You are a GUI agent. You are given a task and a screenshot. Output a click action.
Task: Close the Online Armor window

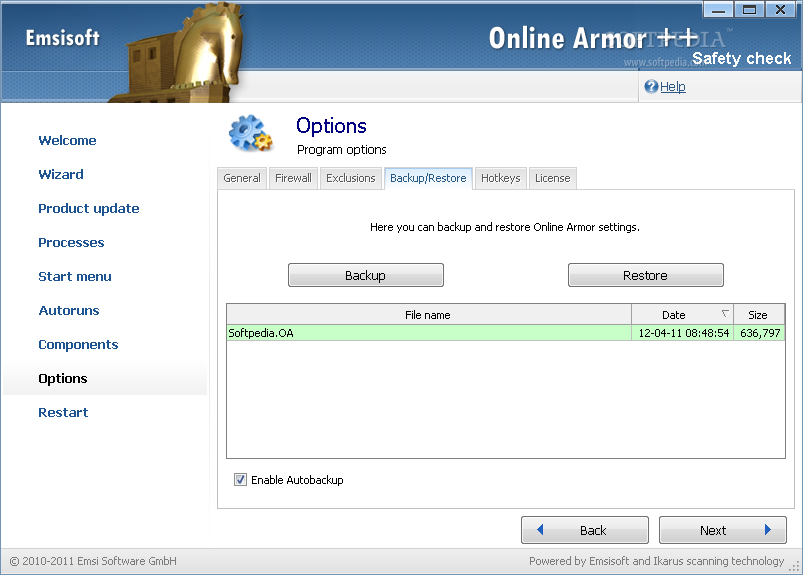(780, 9)
